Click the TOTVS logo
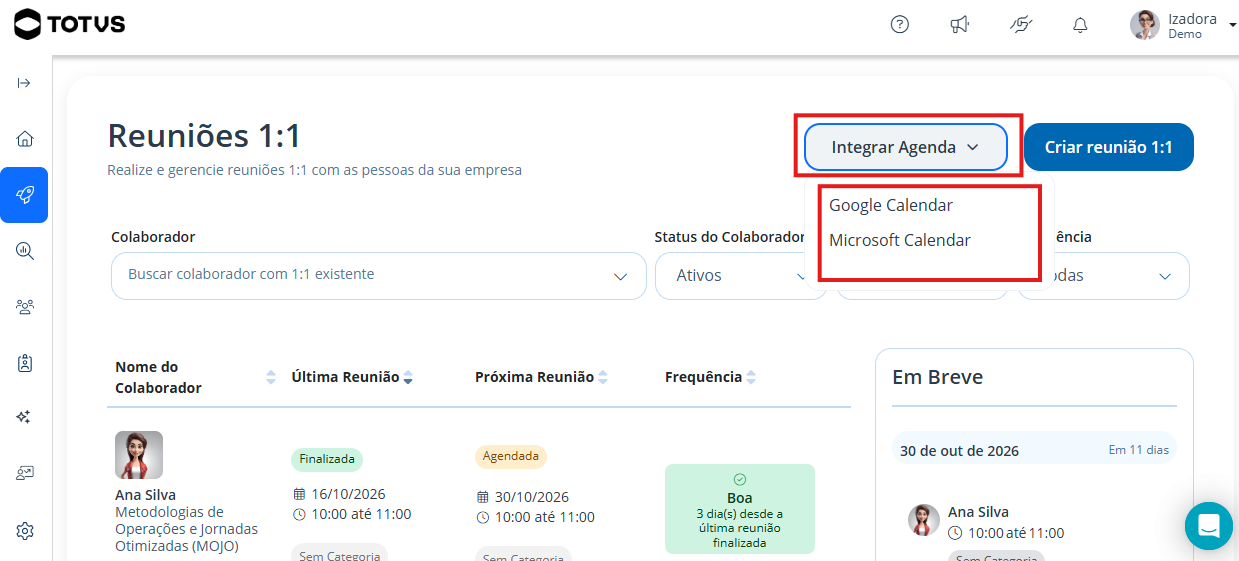Screen dimensions: 1239x561 point(70,24)
